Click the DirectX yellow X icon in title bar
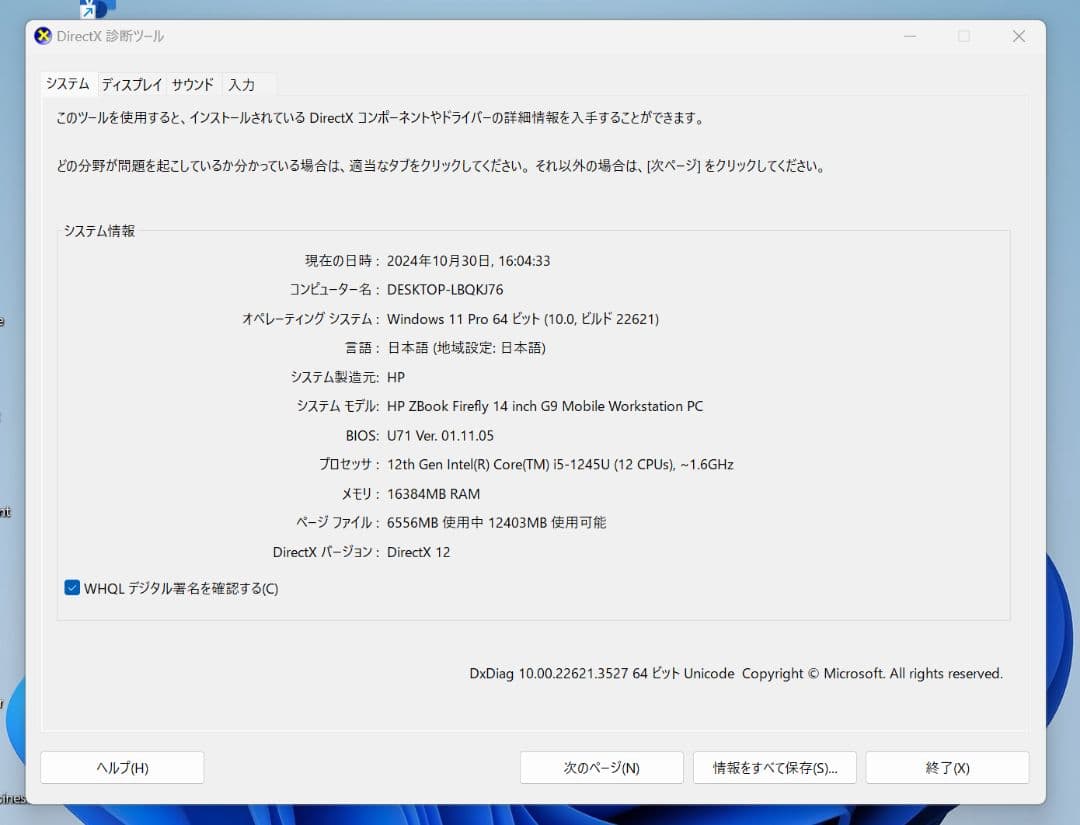 coord(43,36)
